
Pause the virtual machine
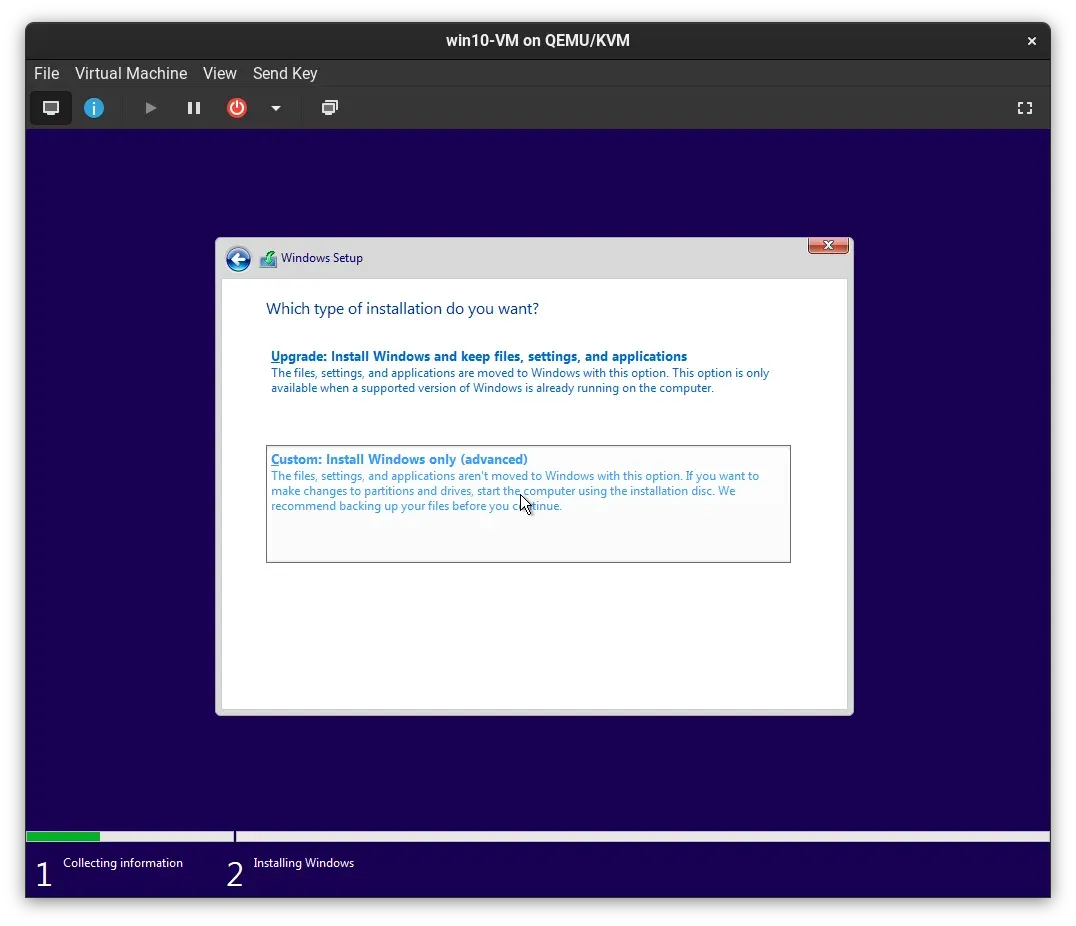point(194,108)
